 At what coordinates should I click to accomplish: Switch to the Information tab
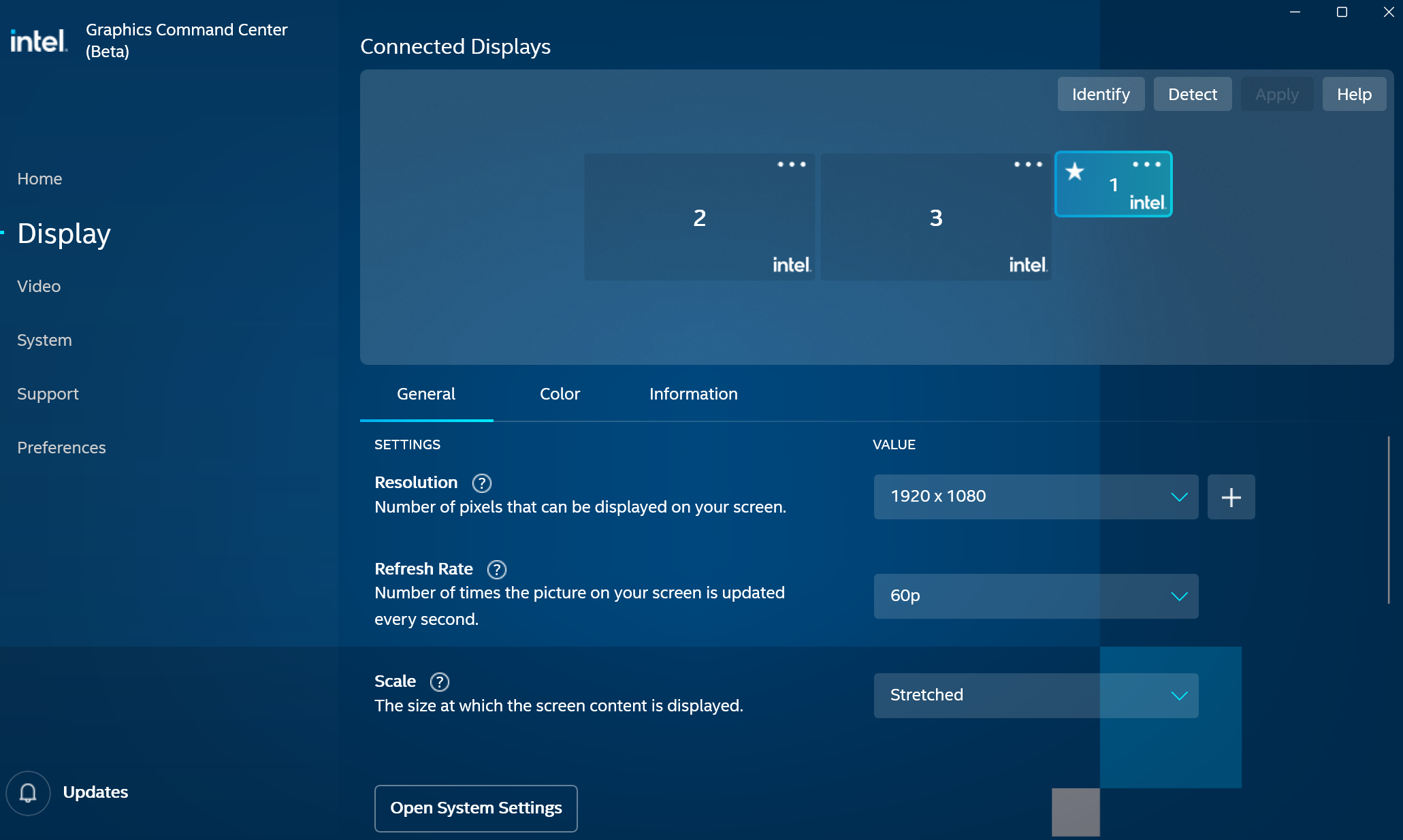coord(693,394)
